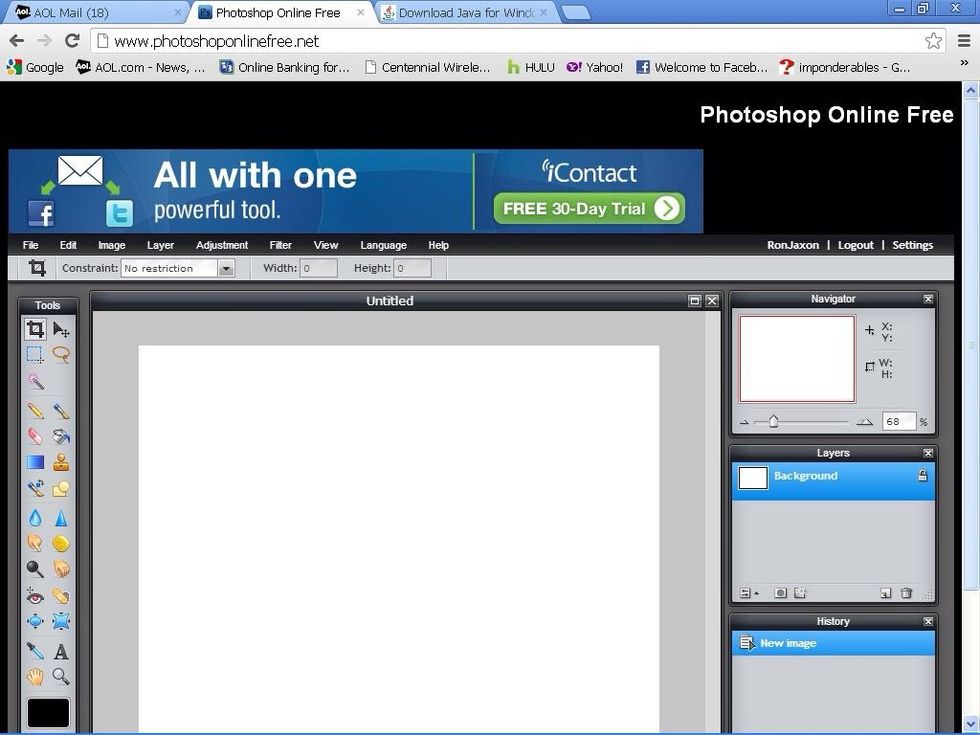Image resolution: width=980 pixels, height=735 pixels.
Task: Select the Paint Bucket tool
Action: 61,436
